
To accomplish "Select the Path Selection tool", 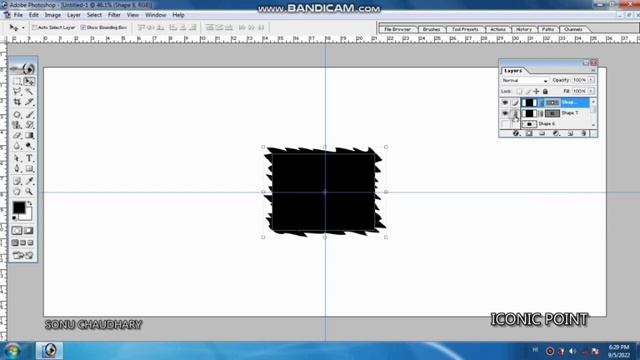I will click(x=17, y=158).
